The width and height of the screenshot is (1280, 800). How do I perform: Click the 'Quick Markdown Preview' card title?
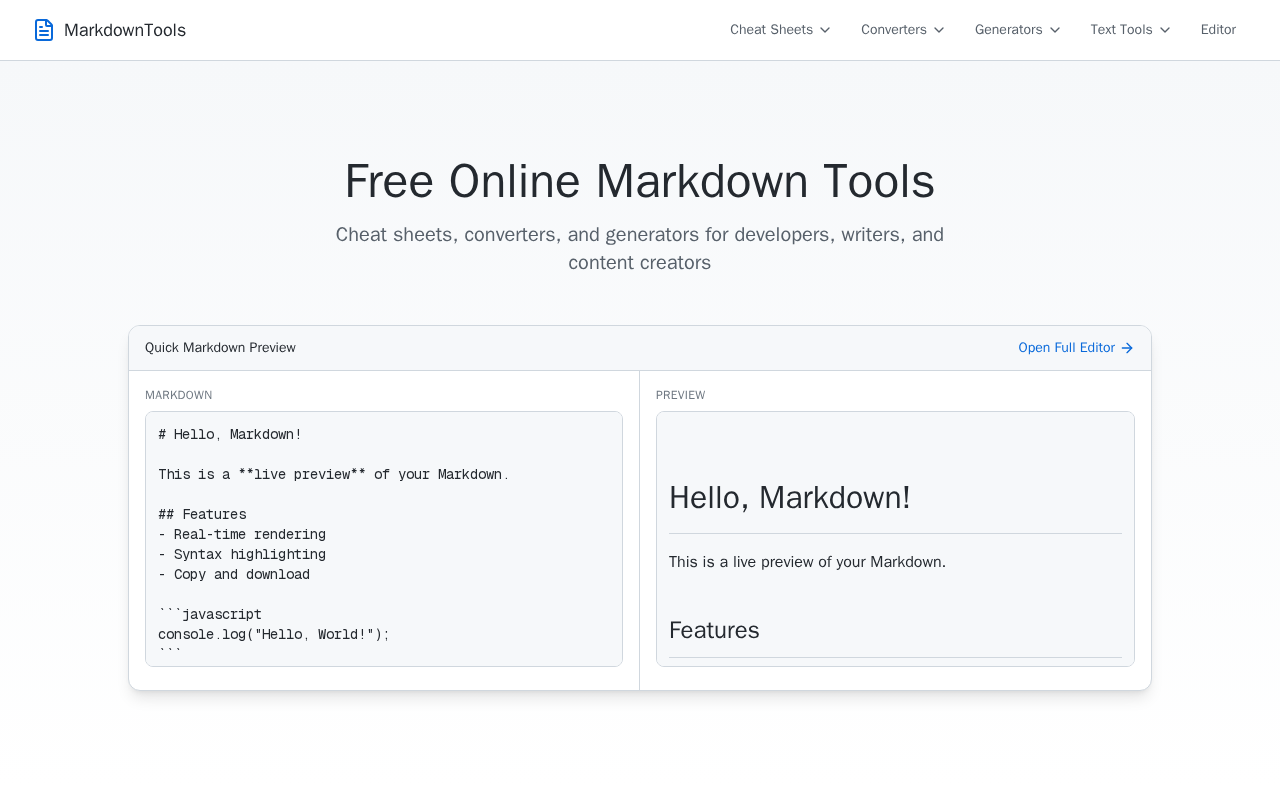[x=220, y=348]
